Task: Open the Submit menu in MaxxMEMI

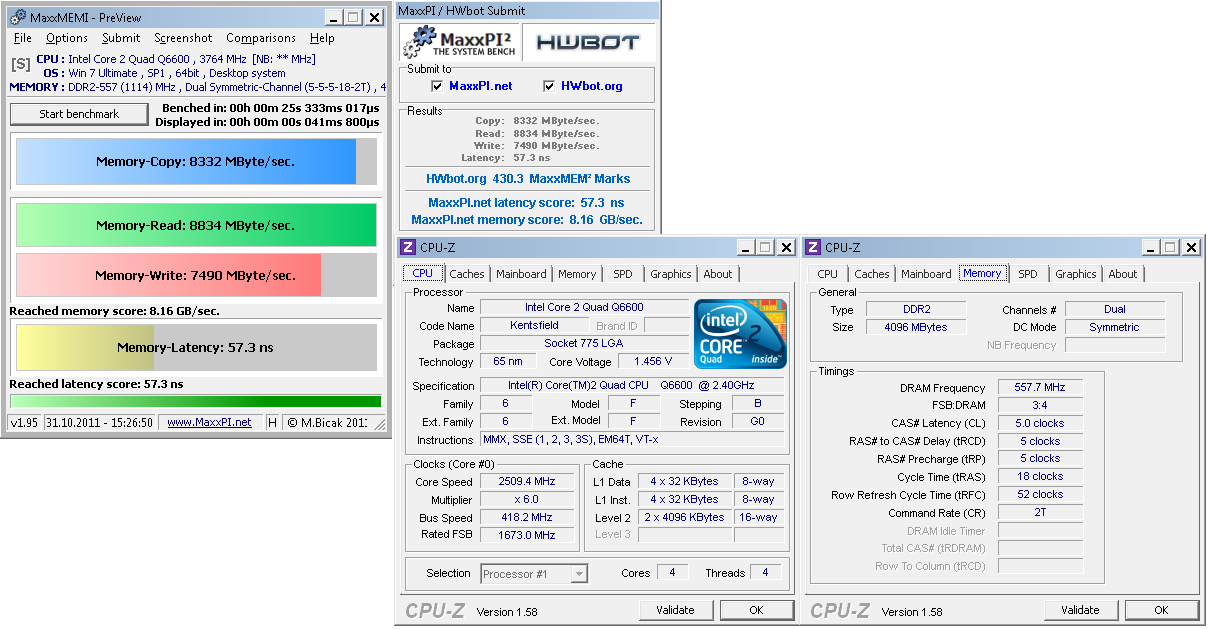Action: pos(121,38)
